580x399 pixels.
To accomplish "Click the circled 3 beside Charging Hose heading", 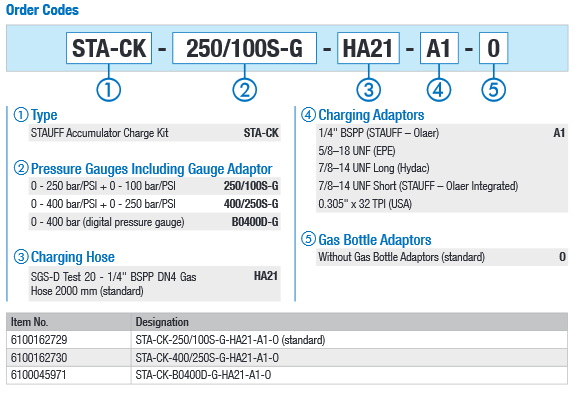I will point(21,257).
